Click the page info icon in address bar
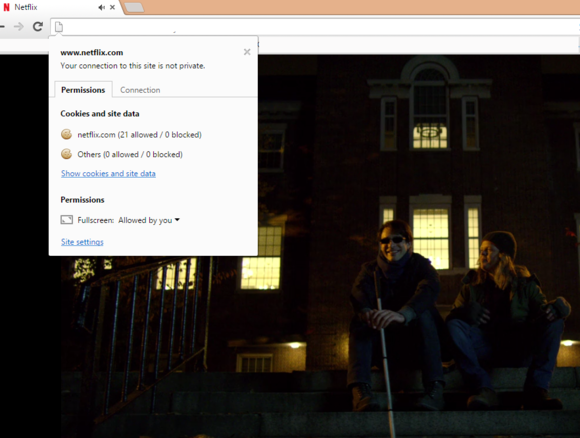Viewport: 580px width, 438px height. click(x=59, y=27)
